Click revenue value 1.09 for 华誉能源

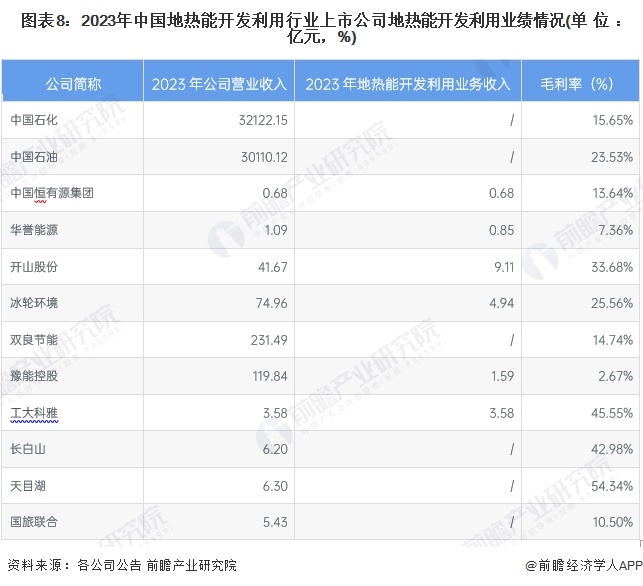click(276, 230)
